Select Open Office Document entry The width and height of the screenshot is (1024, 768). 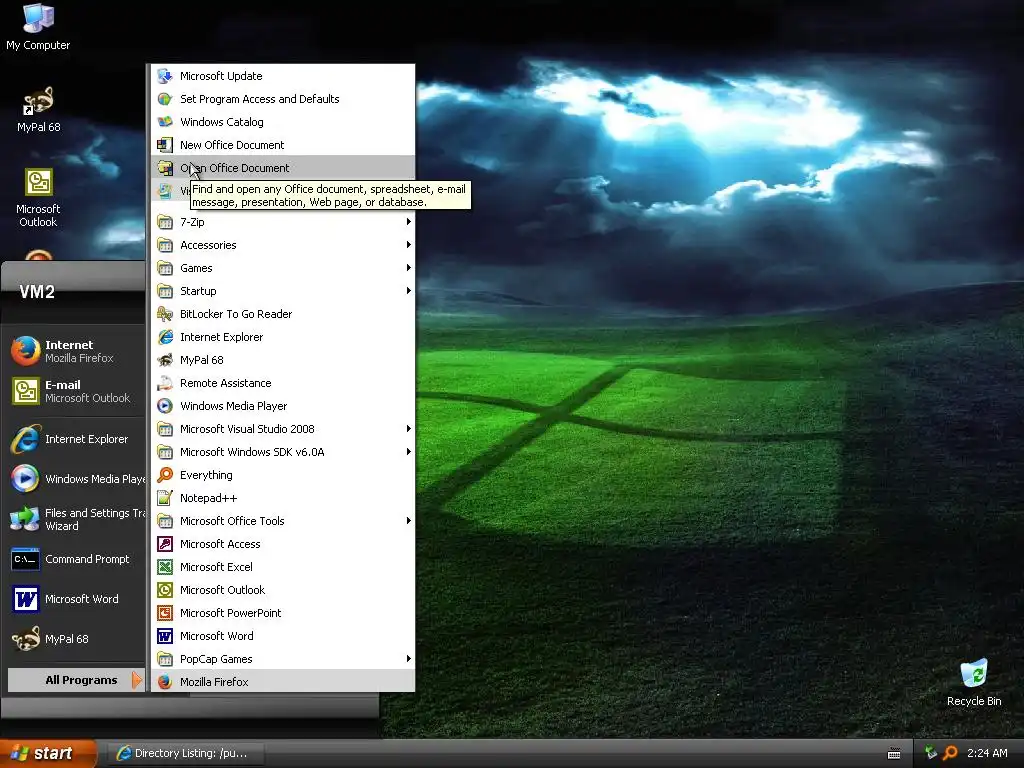(x=283, y=168)
